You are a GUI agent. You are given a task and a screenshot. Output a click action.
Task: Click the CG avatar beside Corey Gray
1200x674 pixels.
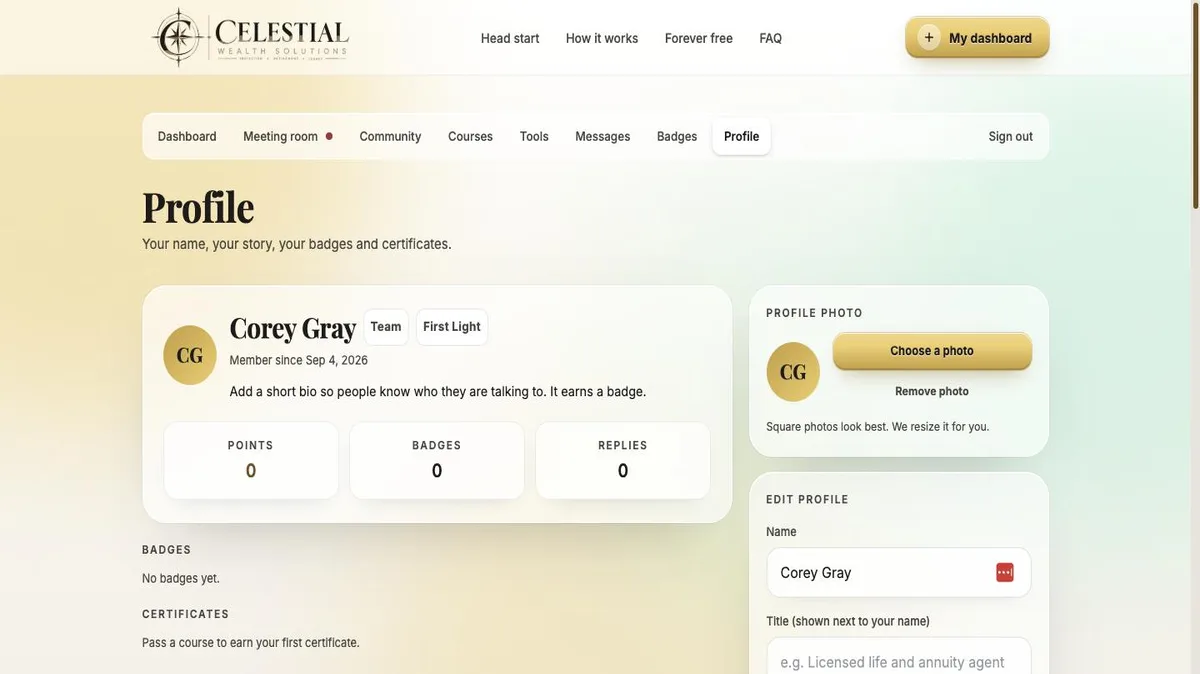(190, 355)
